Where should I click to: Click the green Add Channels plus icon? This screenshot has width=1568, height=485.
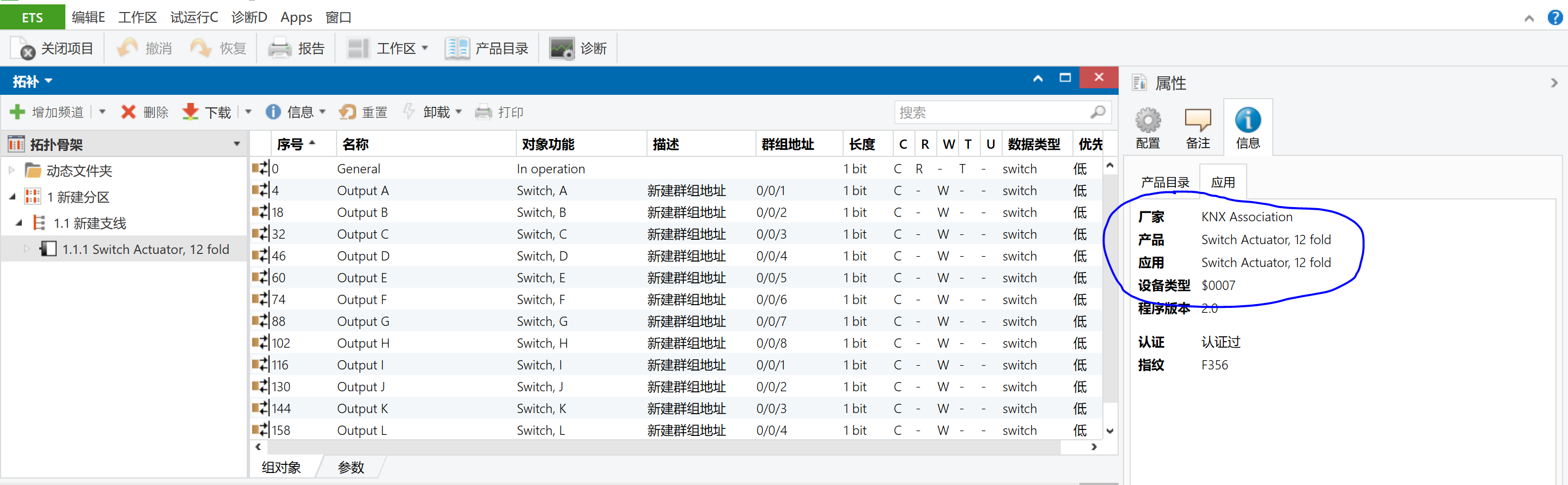(x=17, y=112)
